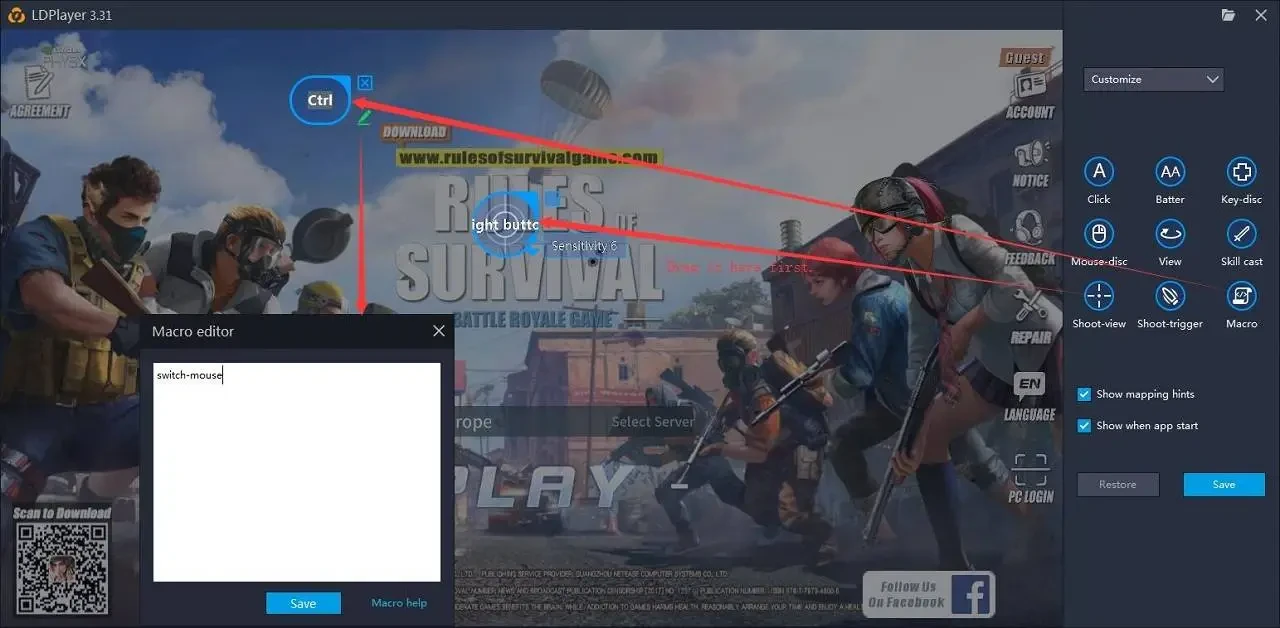Select the Shoot-view tool
This screenshot has width=1280, height=628.
click(x=1099, y=296)
